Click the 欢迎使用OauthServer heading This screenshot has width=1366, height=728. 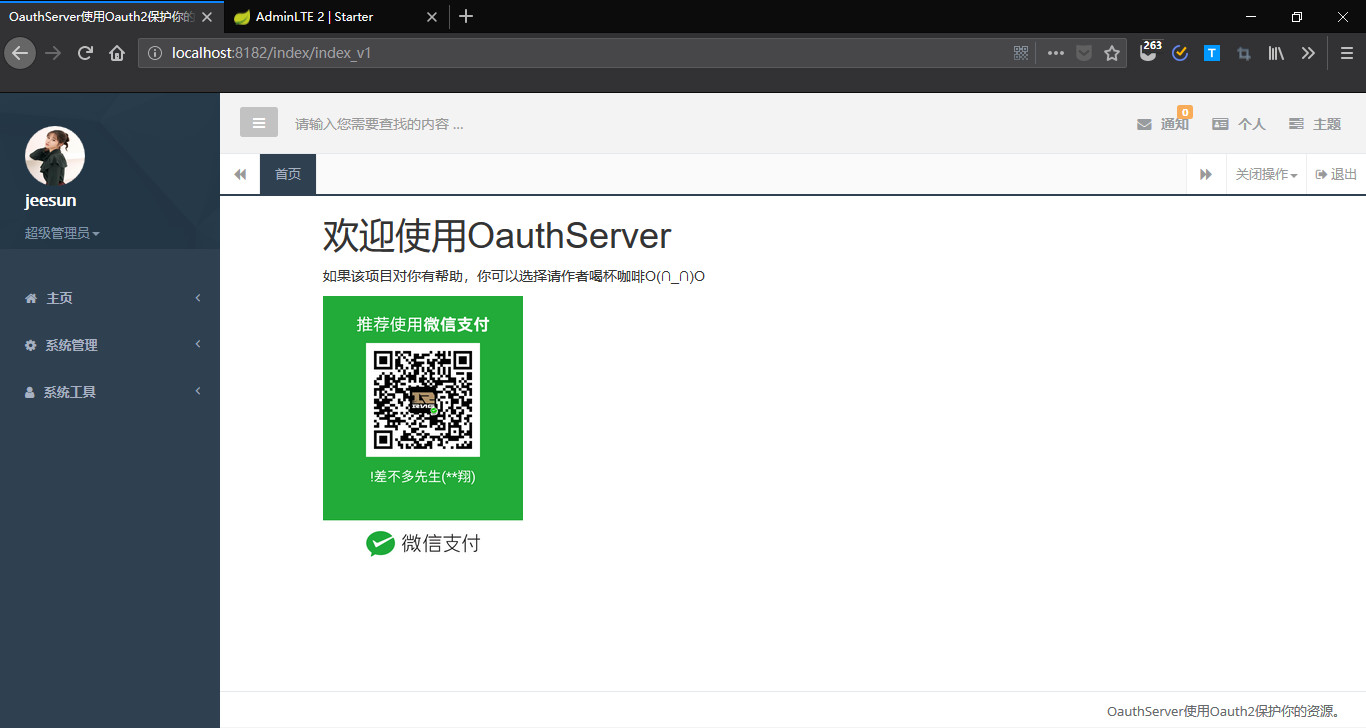497,236
